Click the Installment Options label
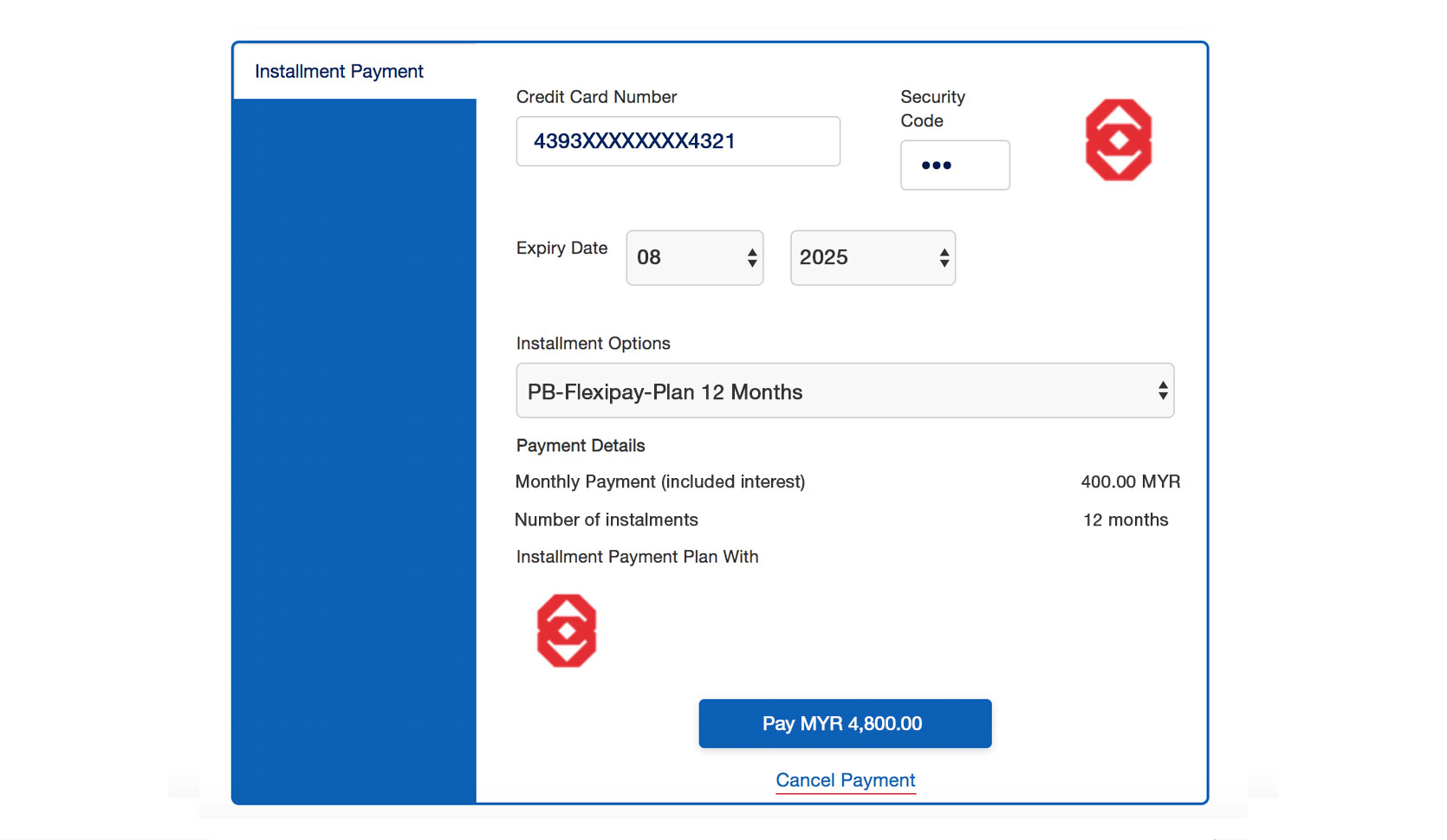The height and width of the screenshot is (840, 1447). (594, 343)
